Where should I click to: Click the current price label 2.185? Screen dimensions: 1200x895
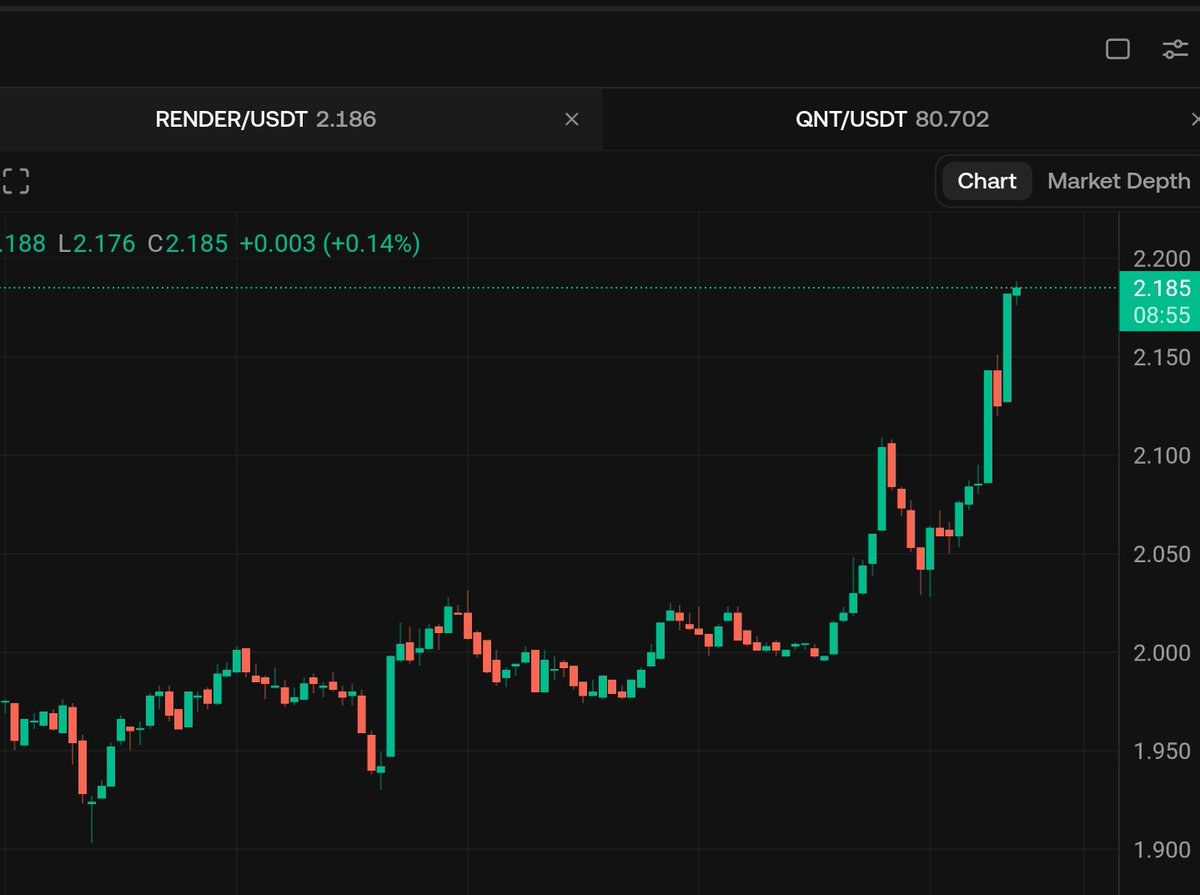tap(1161, 289)
